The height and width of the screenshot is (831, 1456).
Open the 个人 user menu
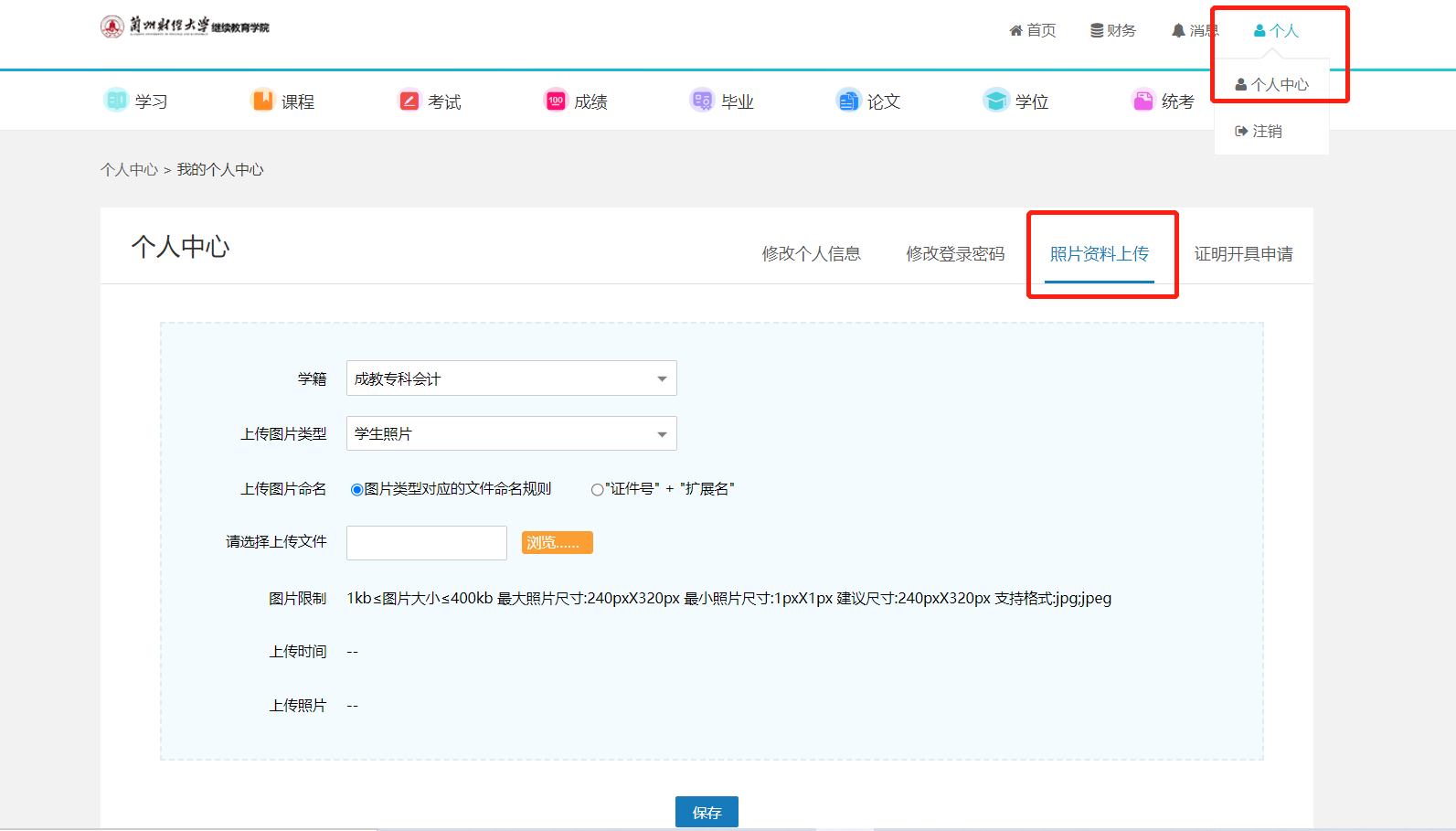1275,31
